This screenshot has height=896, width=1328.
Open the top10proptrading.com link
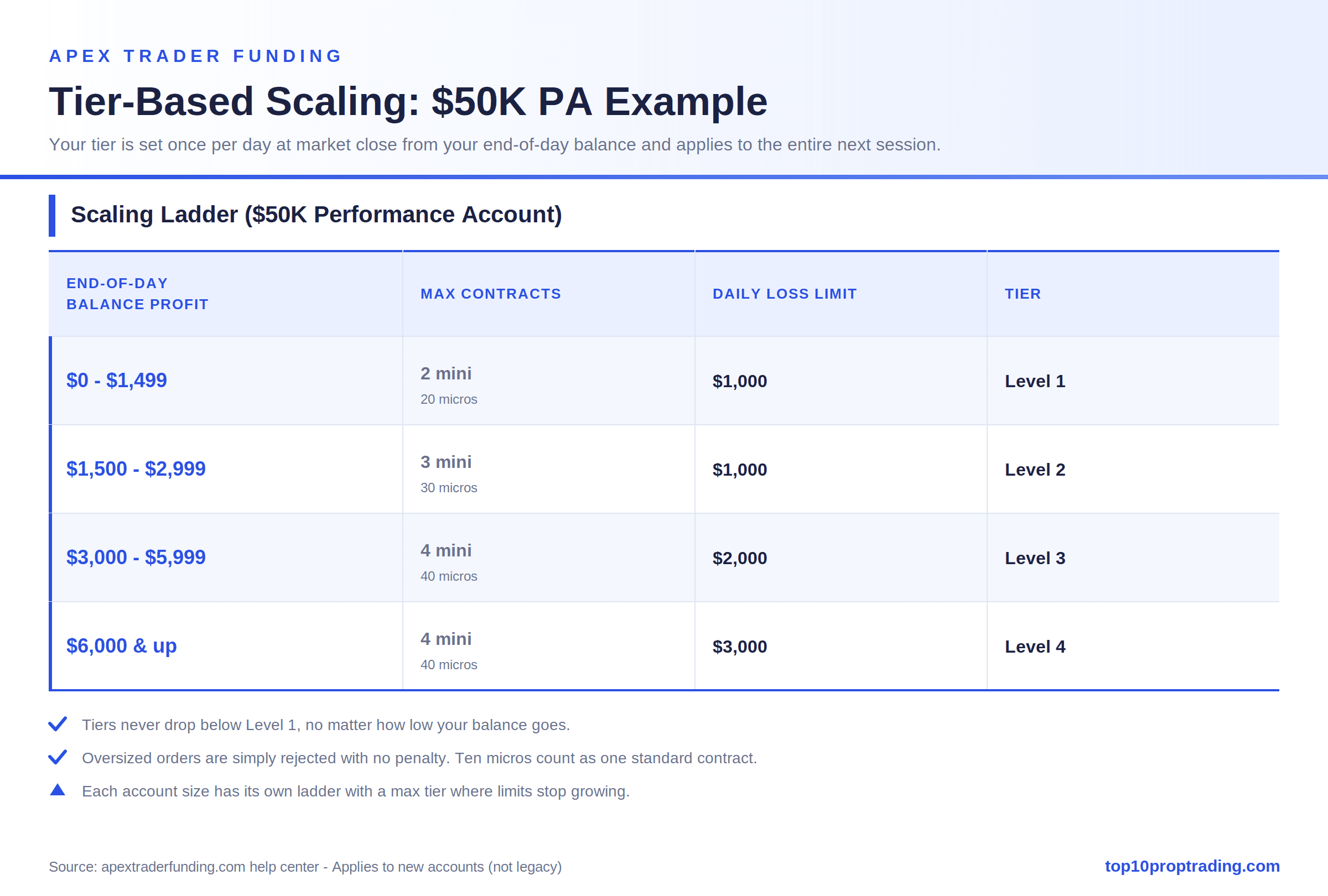tap(1192, 866)
